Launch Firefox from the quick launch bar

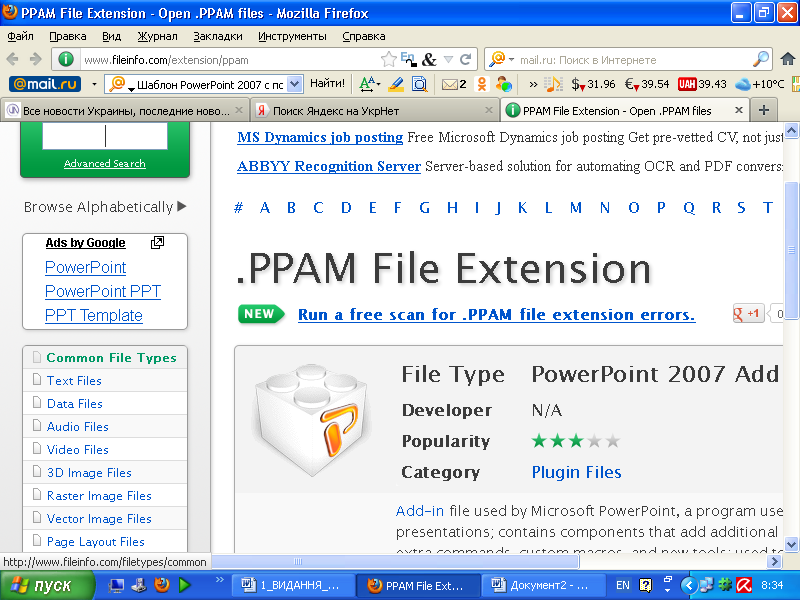pos(162,585)
